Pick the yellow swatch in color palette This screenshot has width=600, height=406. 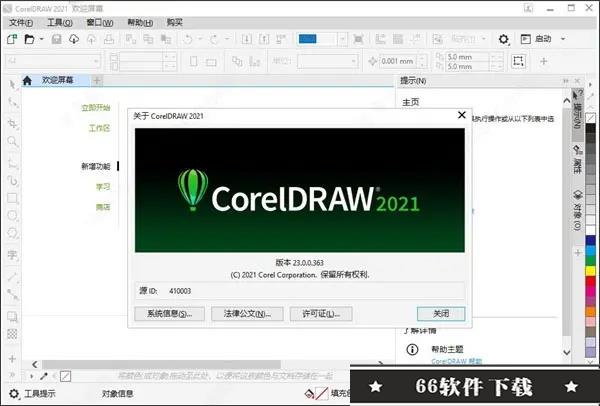591,271
